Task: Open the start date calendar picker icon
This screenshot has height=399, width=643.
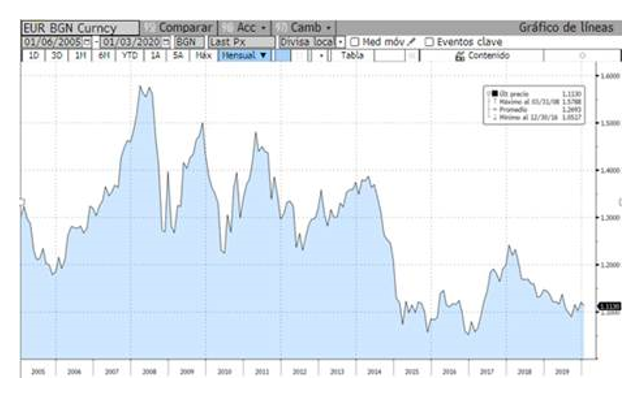Action: [87, 42]
